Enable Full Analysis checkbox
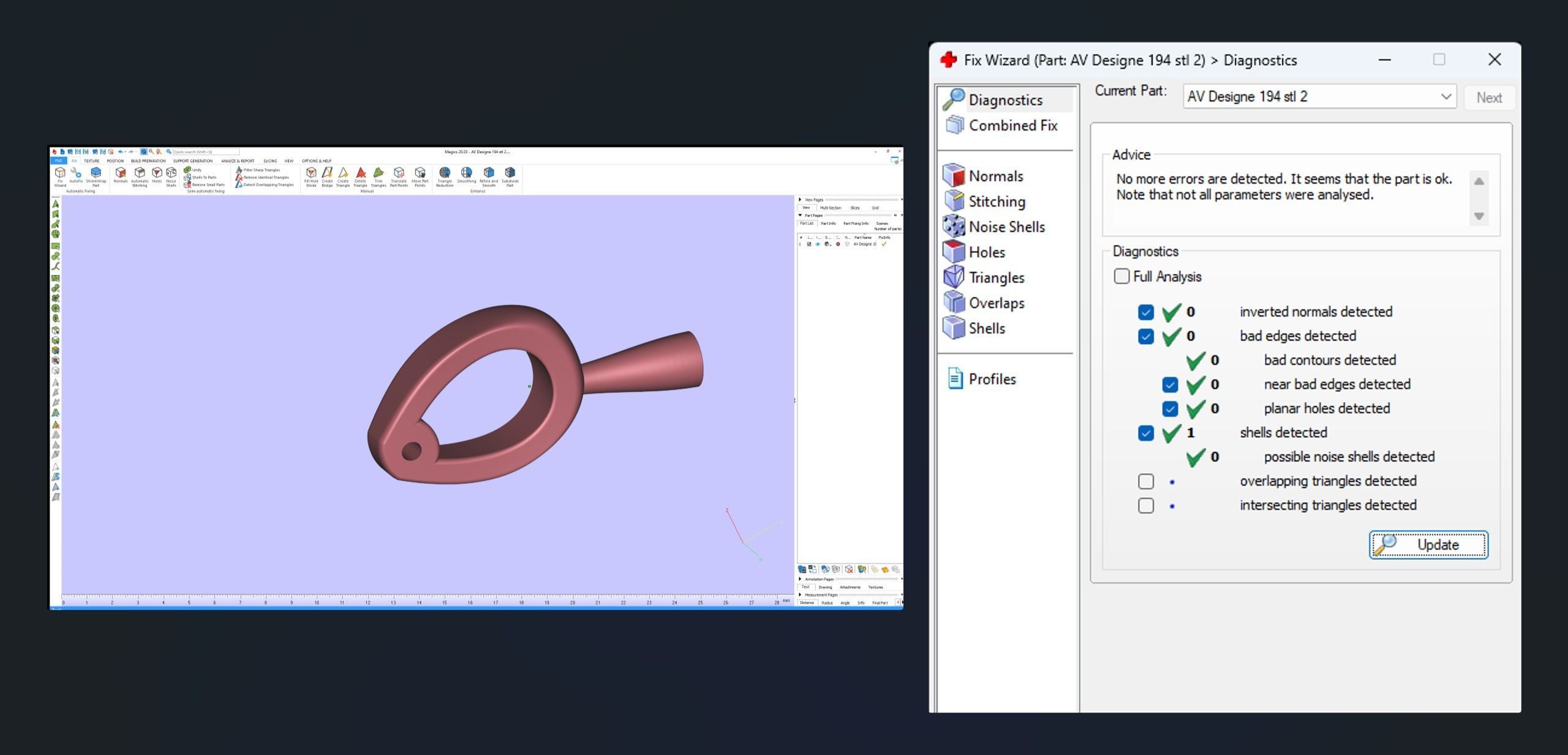Viewport: 1568px width, 755px height. coord(1121,277)
